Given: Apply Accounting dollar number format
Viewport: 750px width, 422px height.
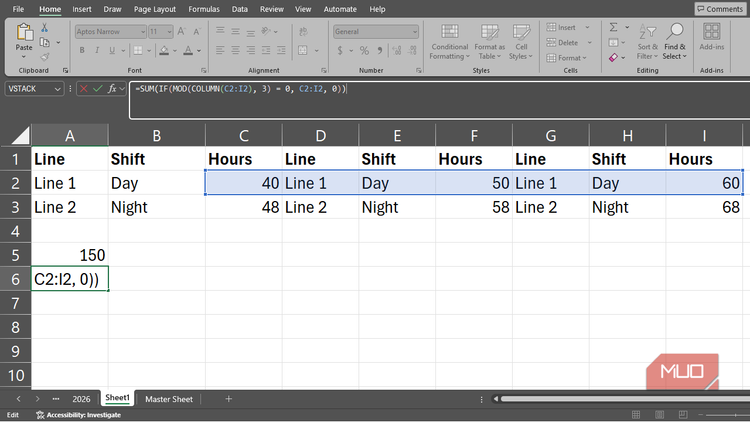Looking at the screenshot, I should click(x=340, y=50).
